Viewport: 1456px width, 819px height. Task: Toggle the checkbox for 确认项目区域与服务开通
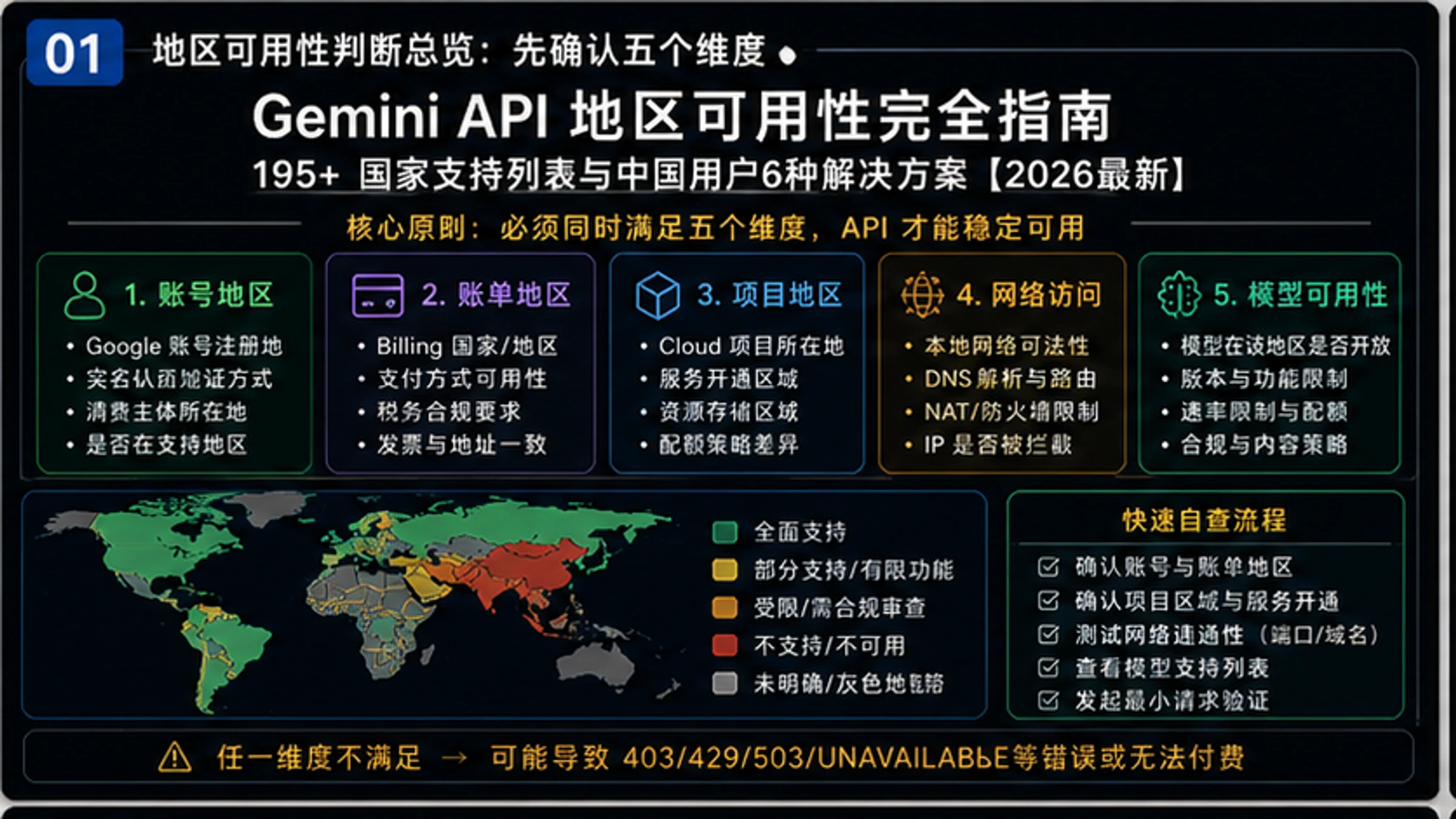coord(1048,601)
